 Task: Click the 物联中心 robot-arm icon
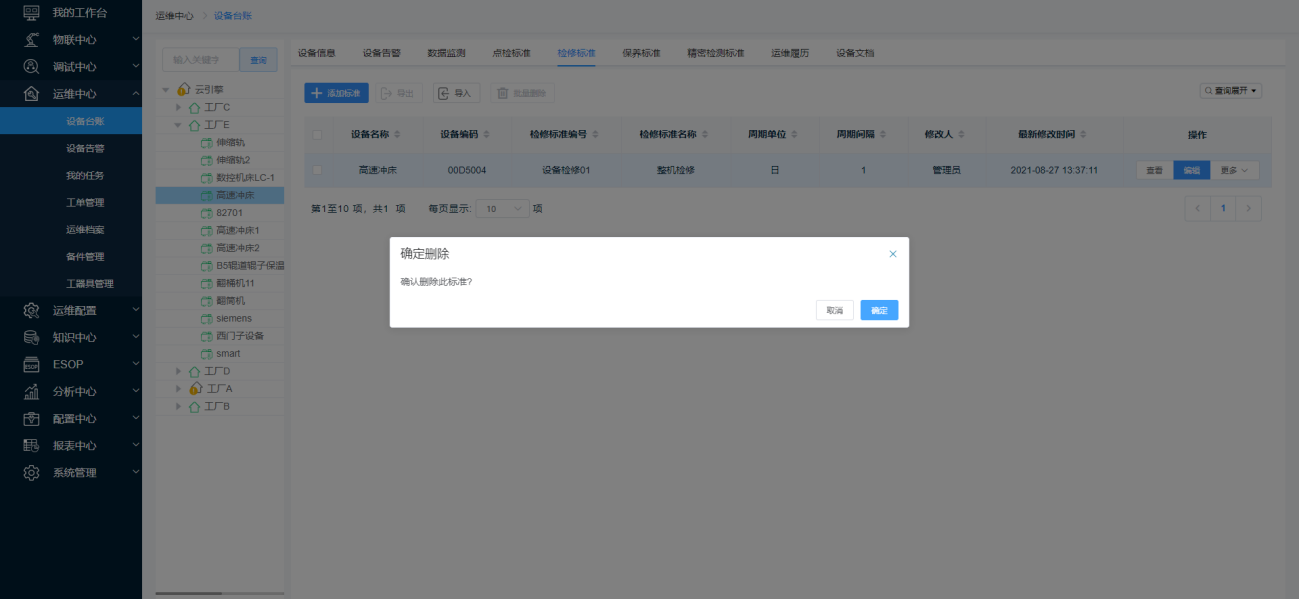pyautogui.click(x=31, y=40)
